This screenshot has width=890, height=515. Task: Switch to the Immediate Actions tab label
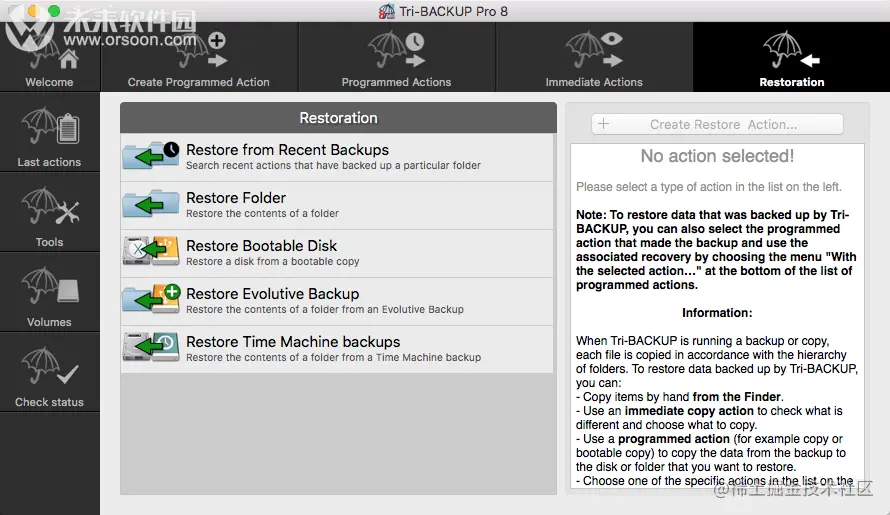point(594,82)
